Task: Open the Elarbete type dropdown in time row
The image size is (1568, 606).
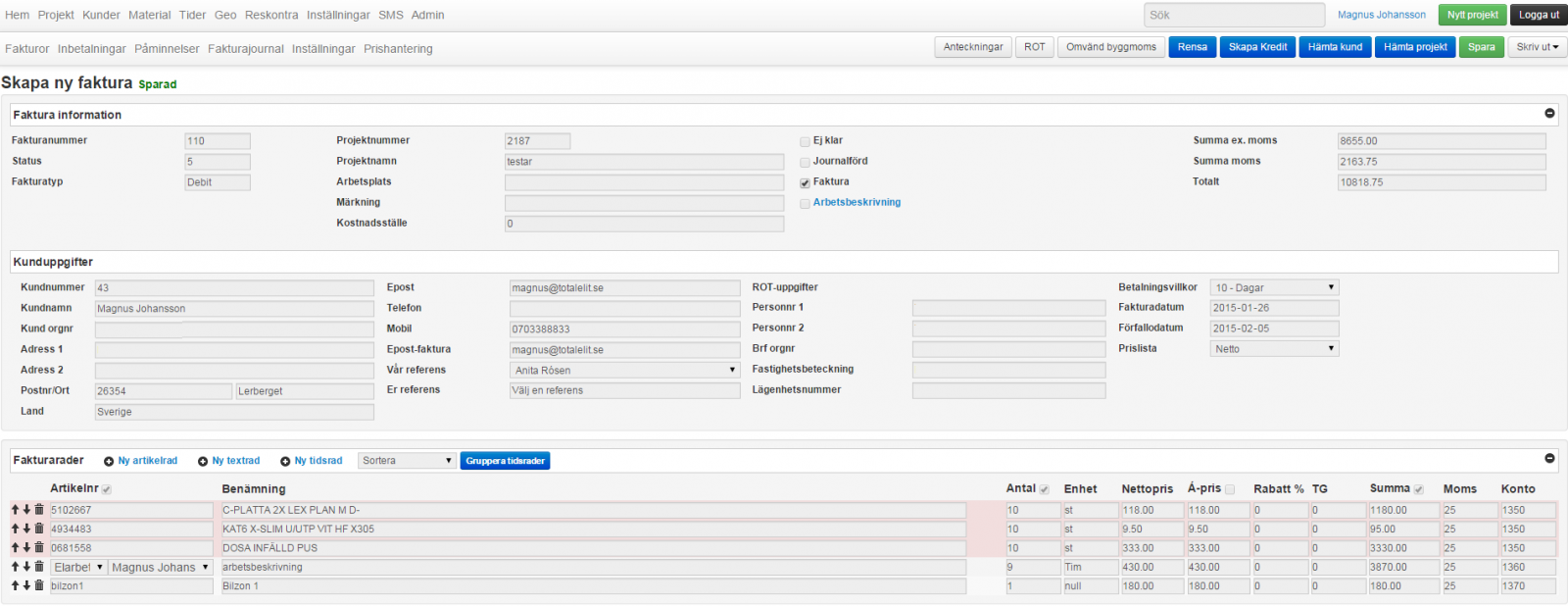Action: coord(78,567)
